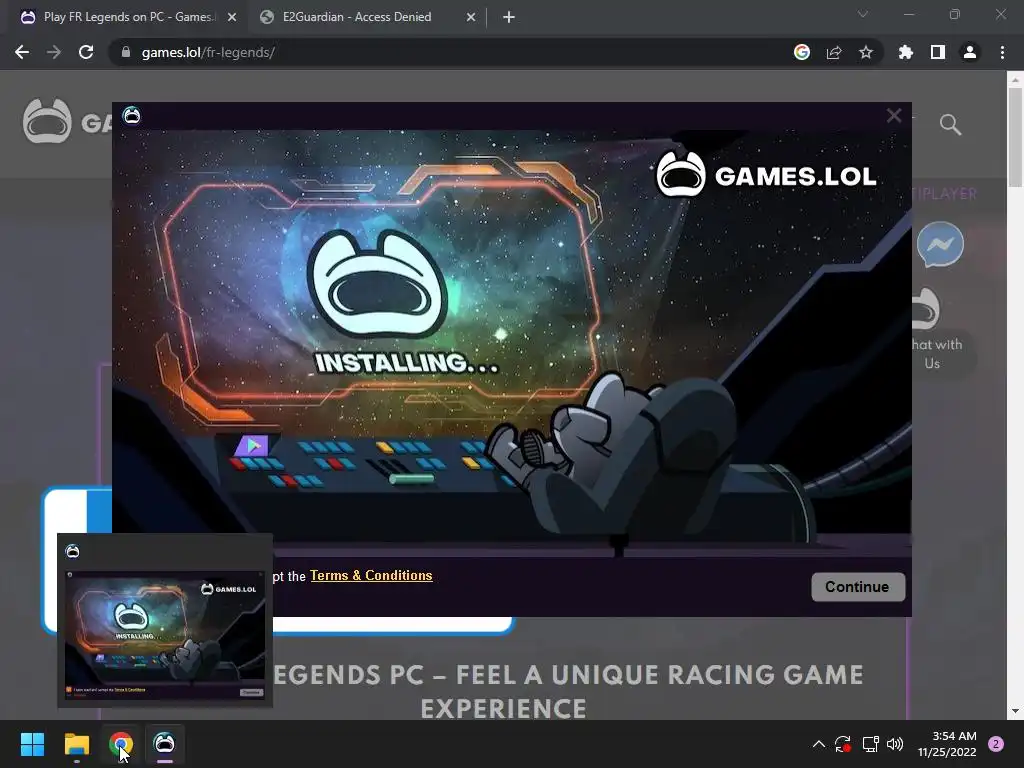This screenshot has height=768, width=1024.
Task: Reload the games.lol page
Action: tap(86, 52)
